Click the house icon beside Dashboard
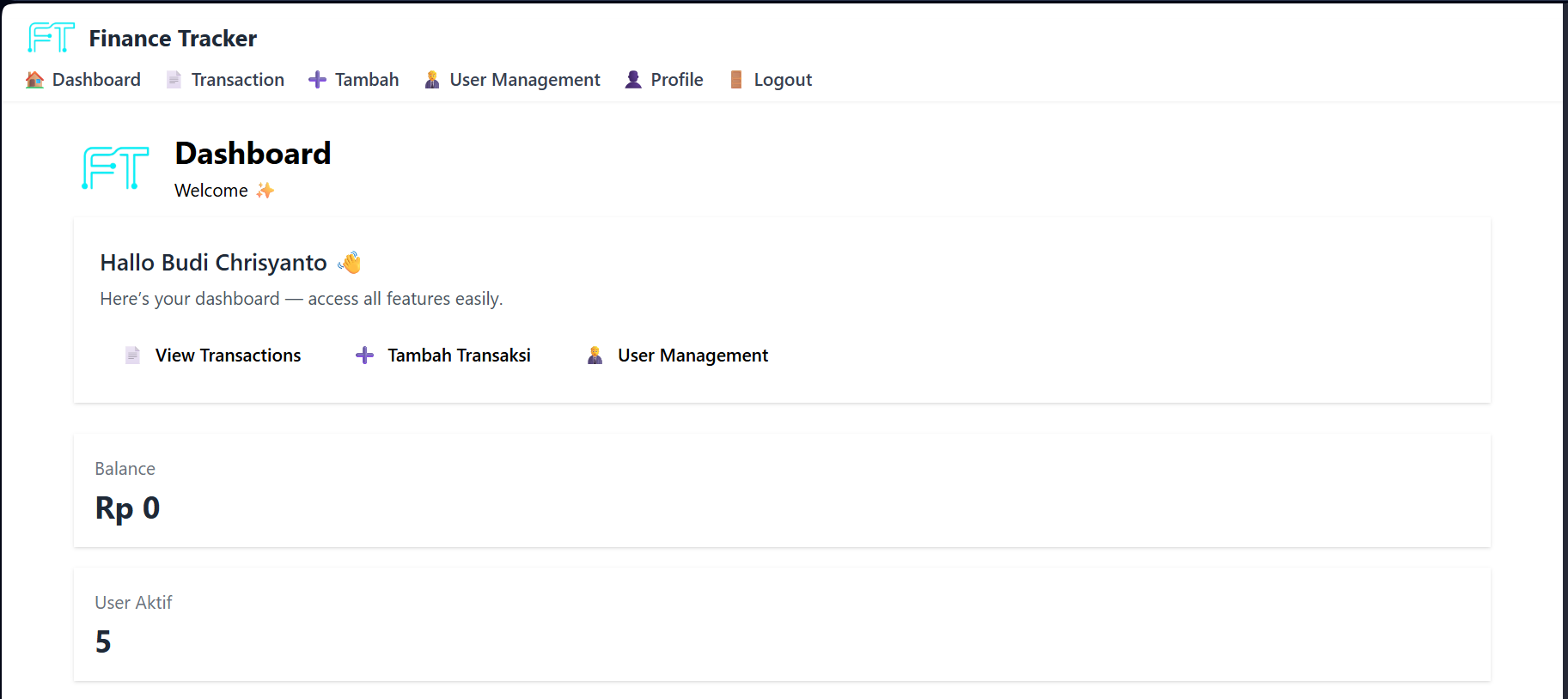The height and width of the screenshot is (699, 1568). (x=34, y=80)
